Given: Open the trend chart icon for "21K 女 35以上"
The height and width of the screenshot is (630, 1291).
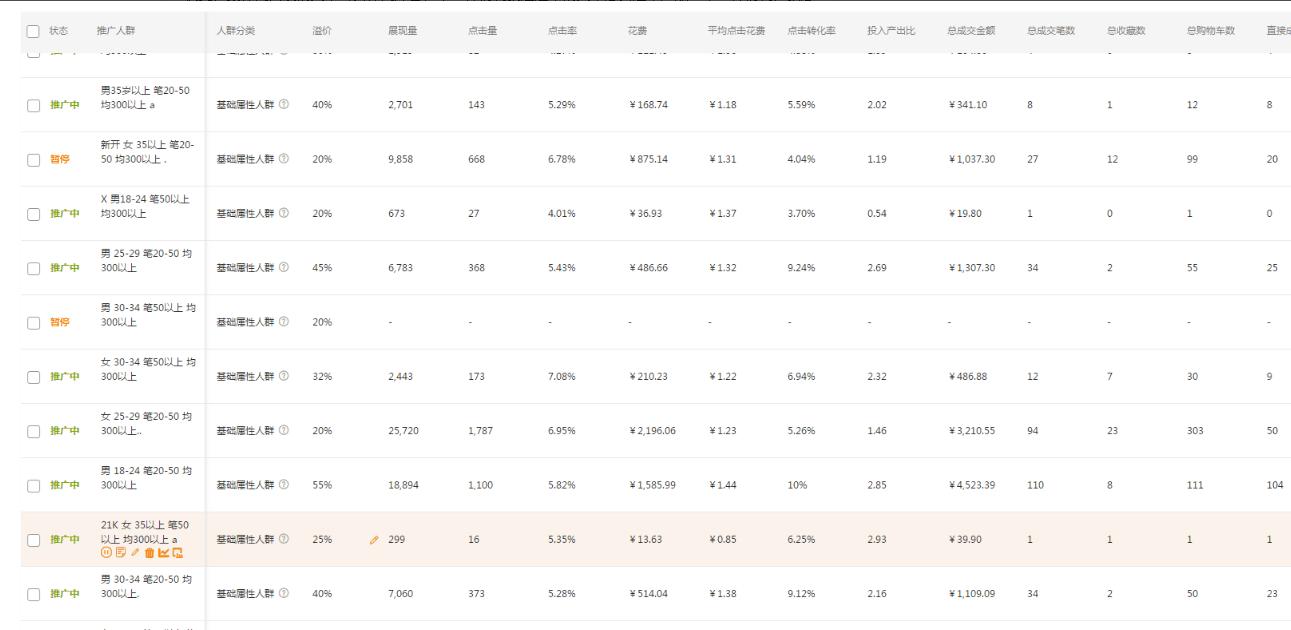Looking at the screenshot, I should pos(163,553).
